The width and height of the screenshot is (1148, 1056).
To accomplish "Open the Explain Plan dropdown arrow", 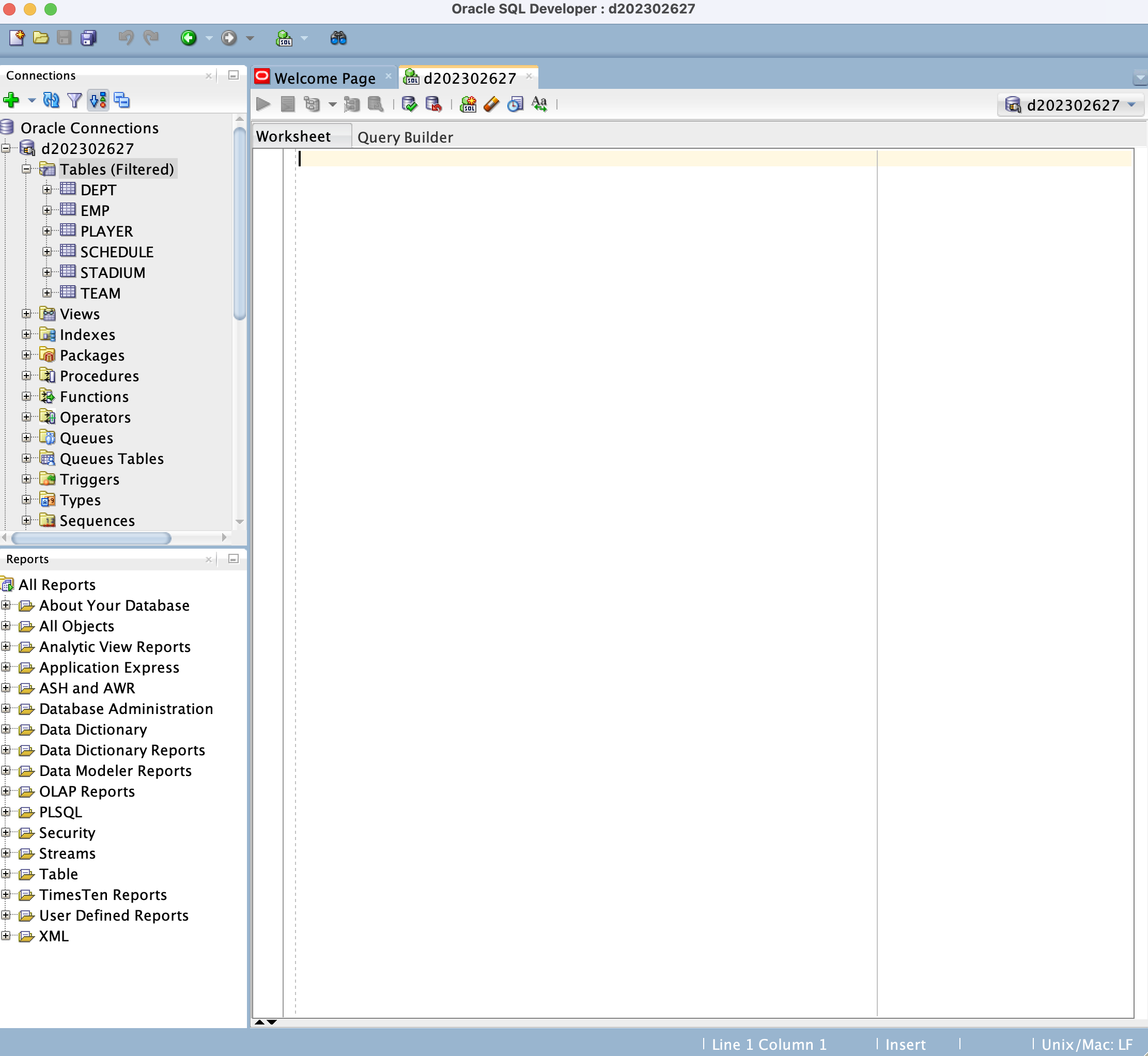I will click(332, 104).
